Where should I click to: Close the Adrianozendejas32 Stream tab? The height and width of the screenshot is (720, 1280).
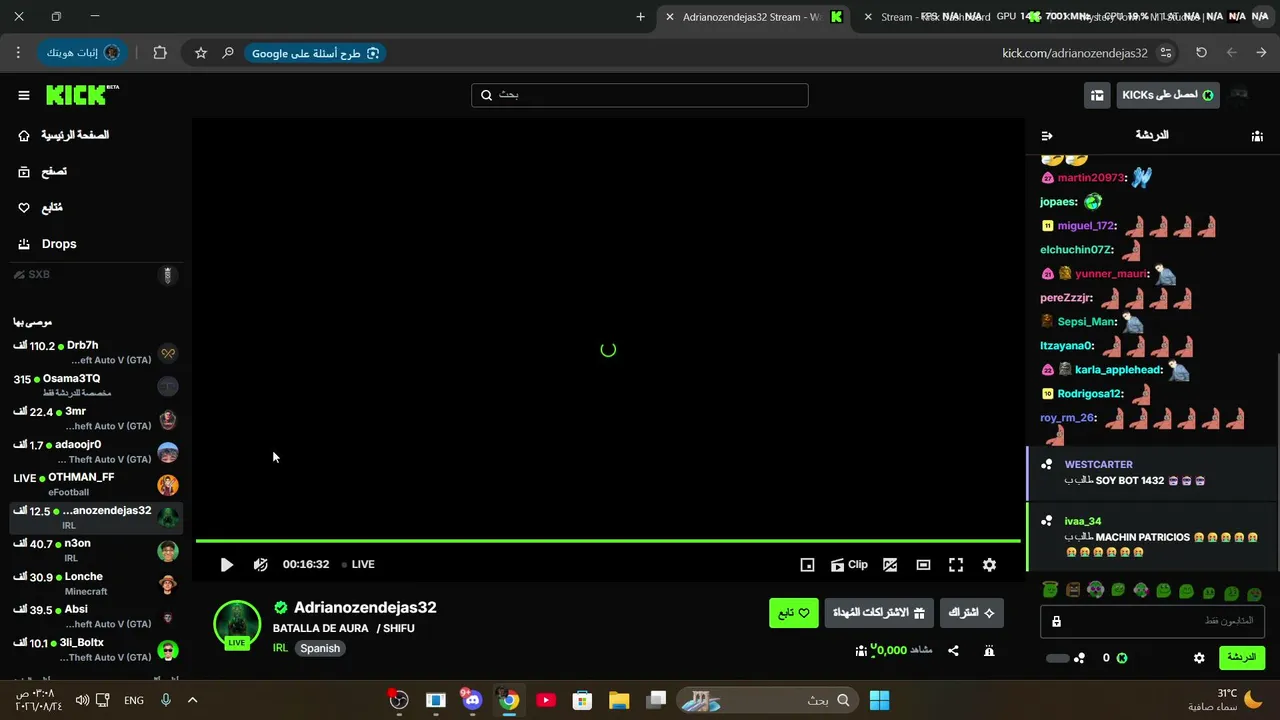(670, 17)
